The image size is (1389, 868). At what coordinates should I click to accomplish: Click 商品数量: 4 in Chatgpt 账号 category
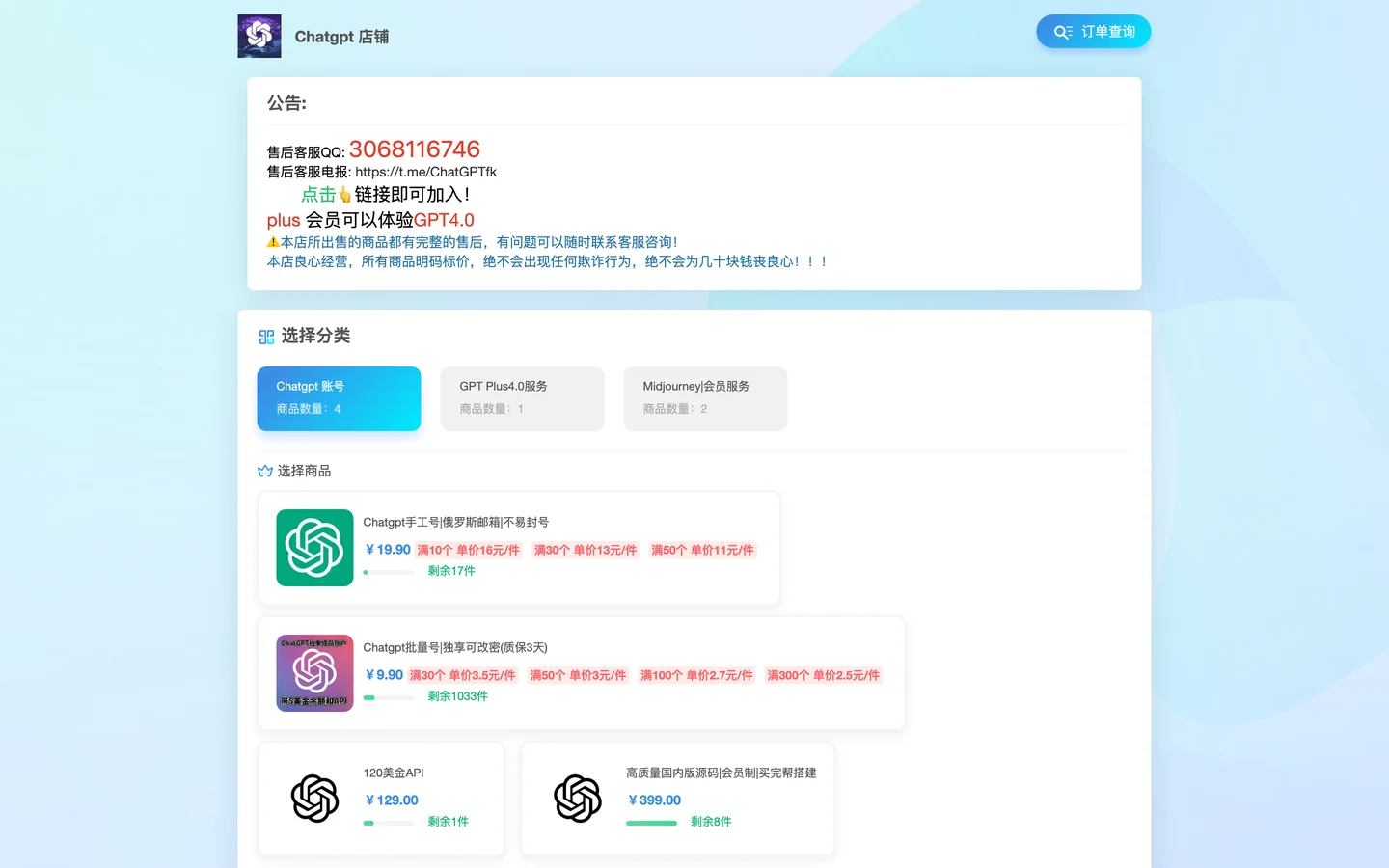point(309,409)
